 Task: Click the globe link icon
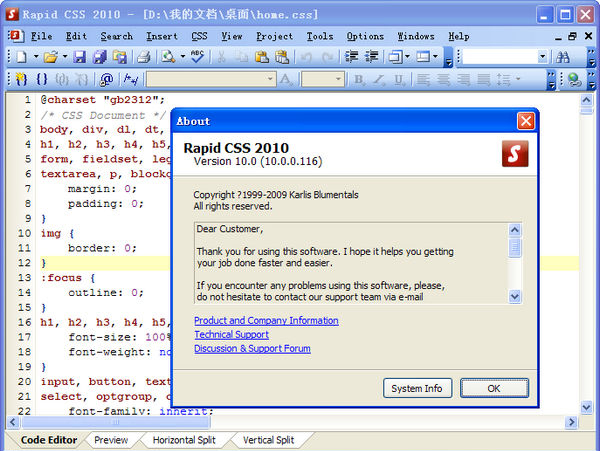tap(574, 79)
